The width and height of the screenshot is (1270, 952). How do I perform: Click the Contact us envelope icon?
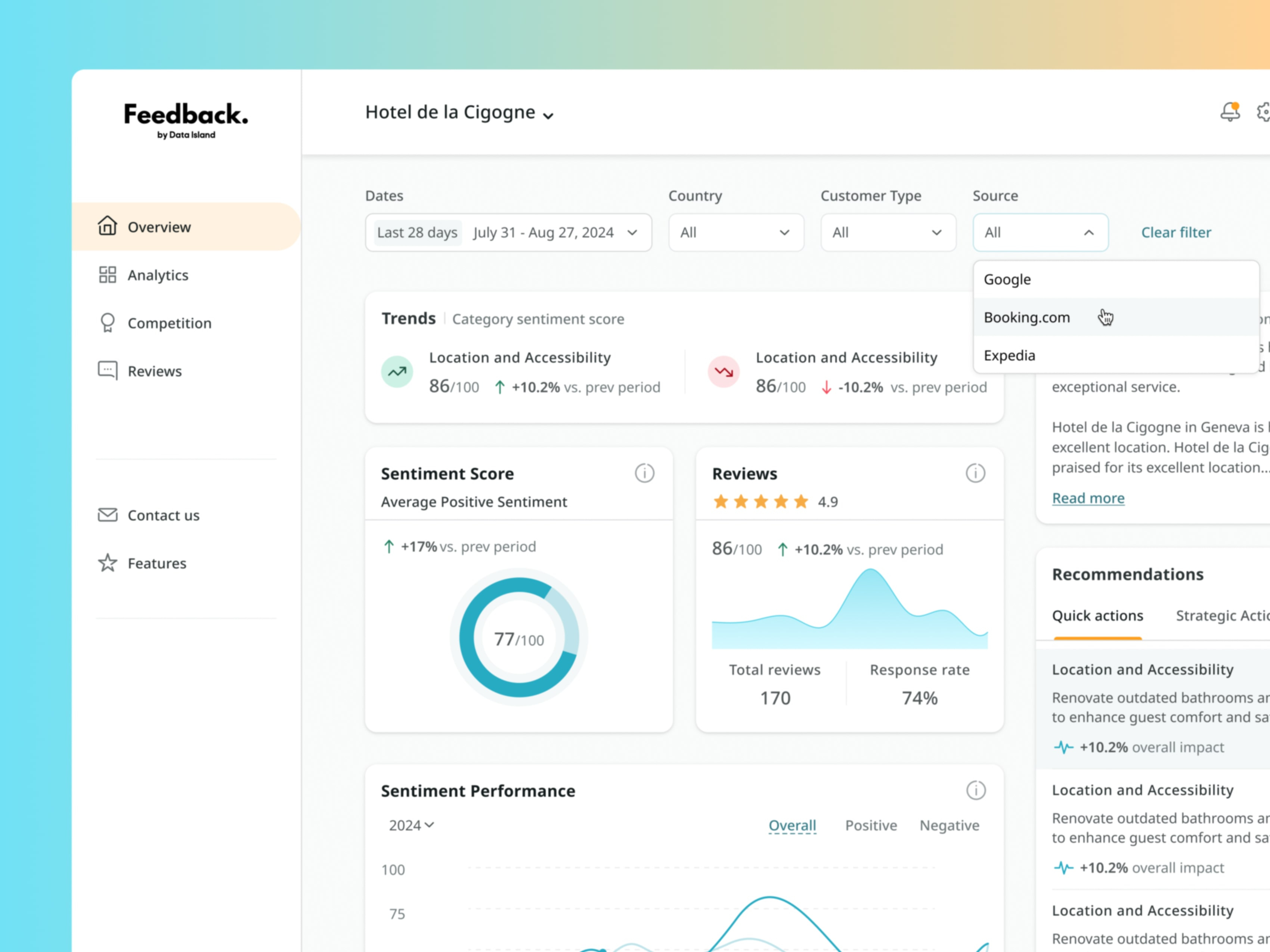pyautogui.click(x=107, y=515)
